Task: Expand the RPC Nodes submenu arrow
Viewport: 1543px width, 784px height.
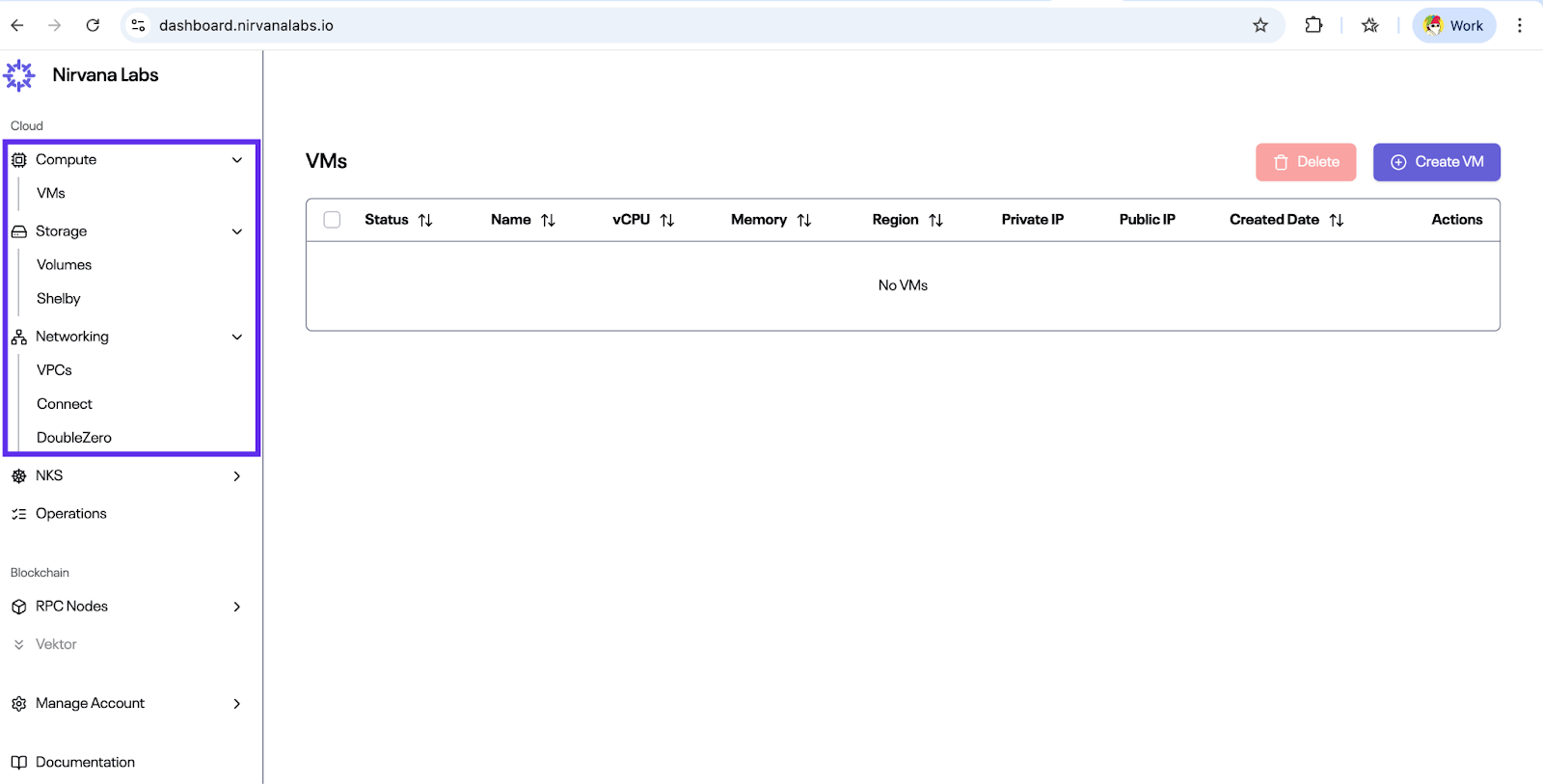Action: [237, 607]
